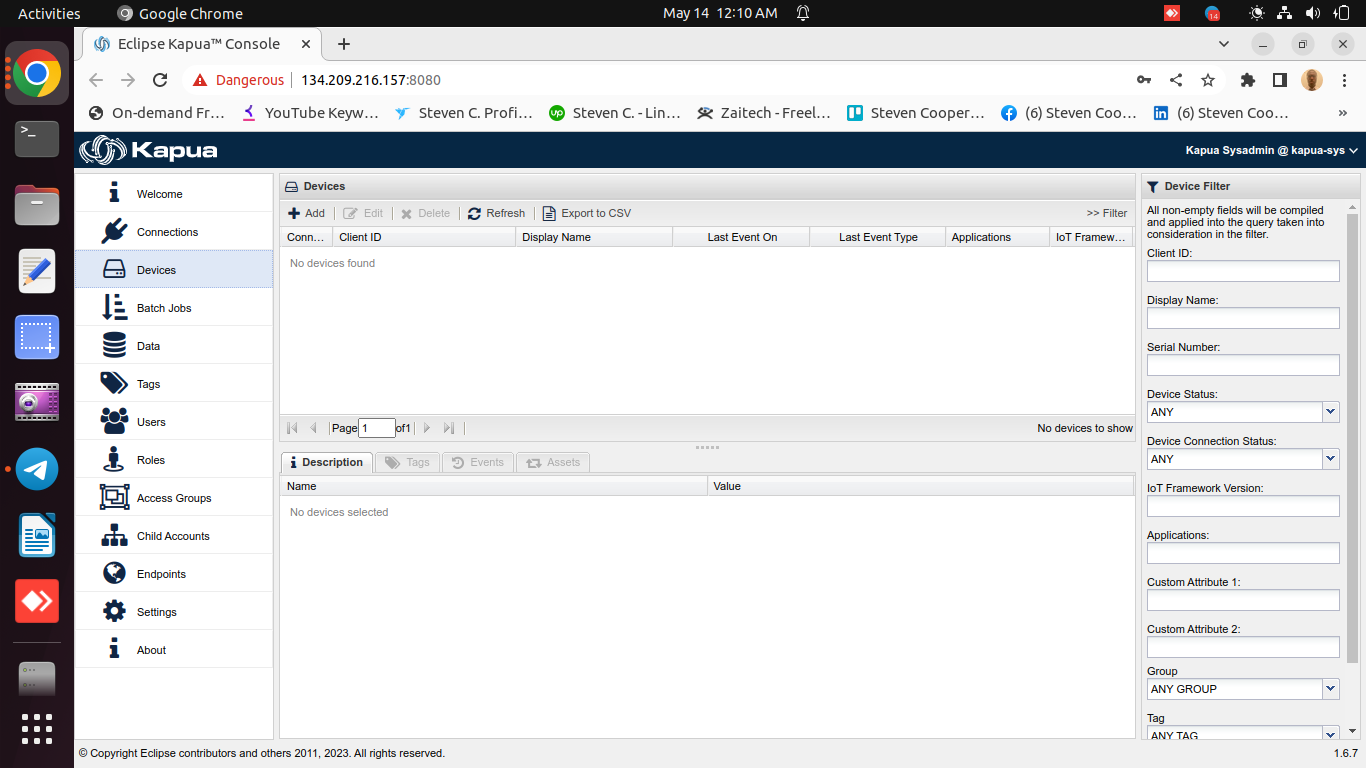Open Group dropdown in filter
This screenshot has height=768, width=1366.
1330,688
